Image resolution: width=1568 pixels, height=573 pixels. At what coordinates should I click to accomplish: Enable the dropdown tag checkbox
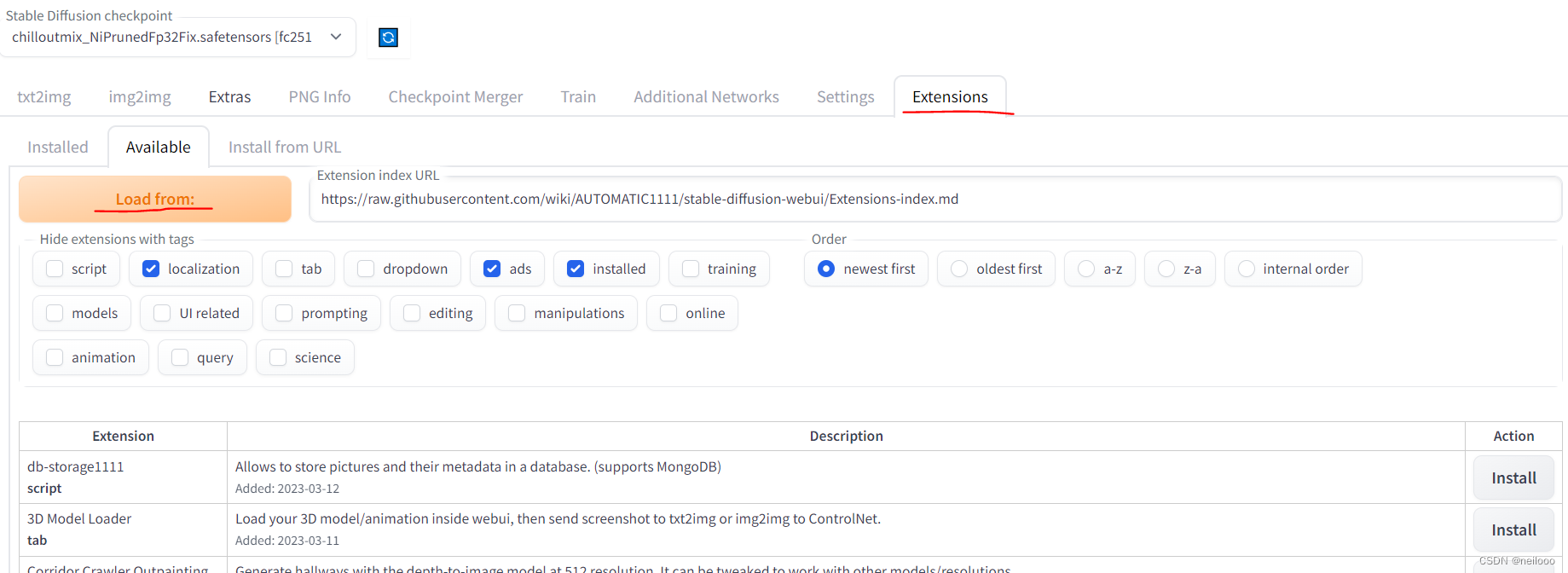pyautogui.click(x=366, y=269)
